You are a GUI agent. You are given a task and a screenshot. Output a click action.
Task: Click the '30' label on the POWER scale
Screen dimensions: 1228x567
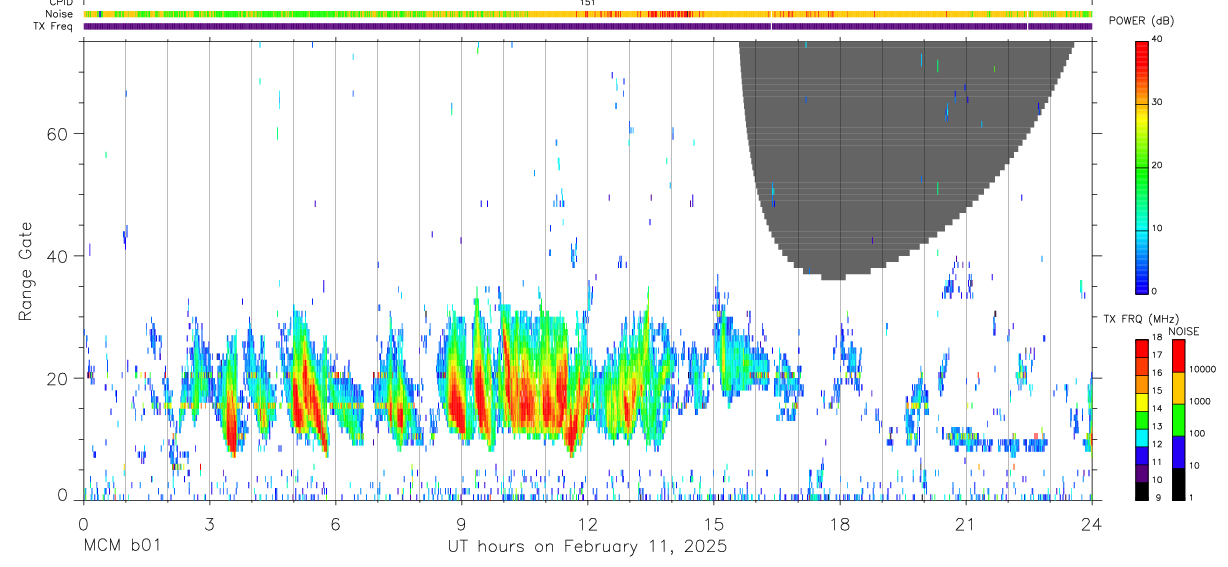pyautogui.click(x=1158, y=102)
